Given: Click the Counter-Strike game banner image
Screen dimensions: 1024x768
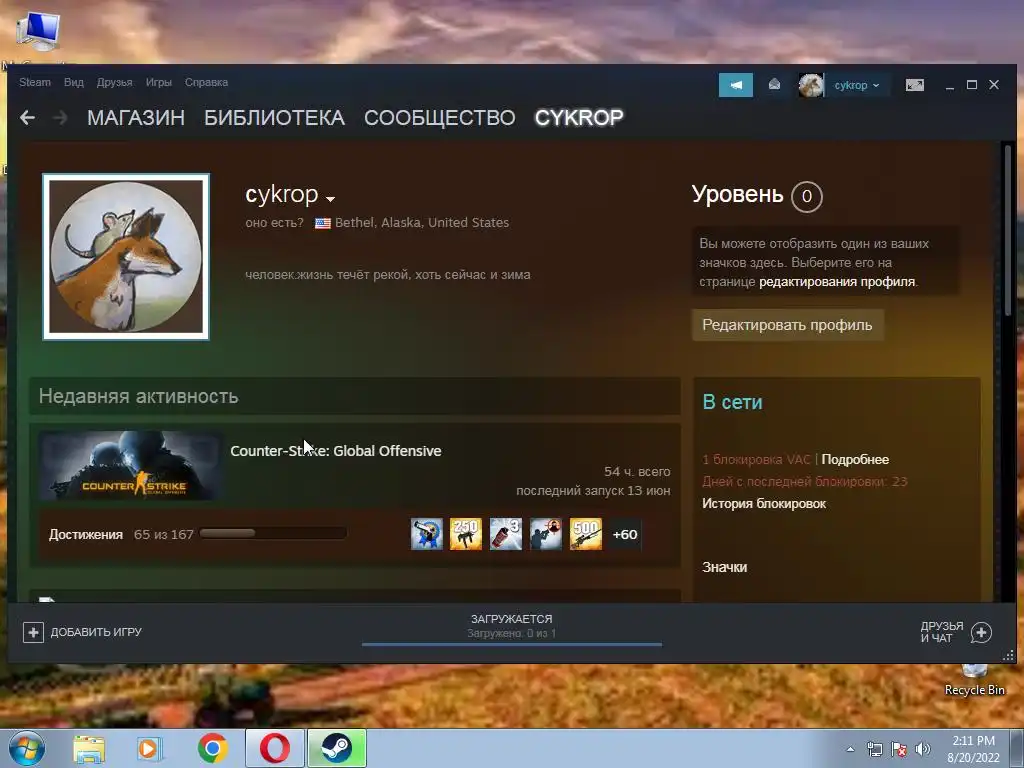Looking at the screenshot, I should click(x=131, y=466).
